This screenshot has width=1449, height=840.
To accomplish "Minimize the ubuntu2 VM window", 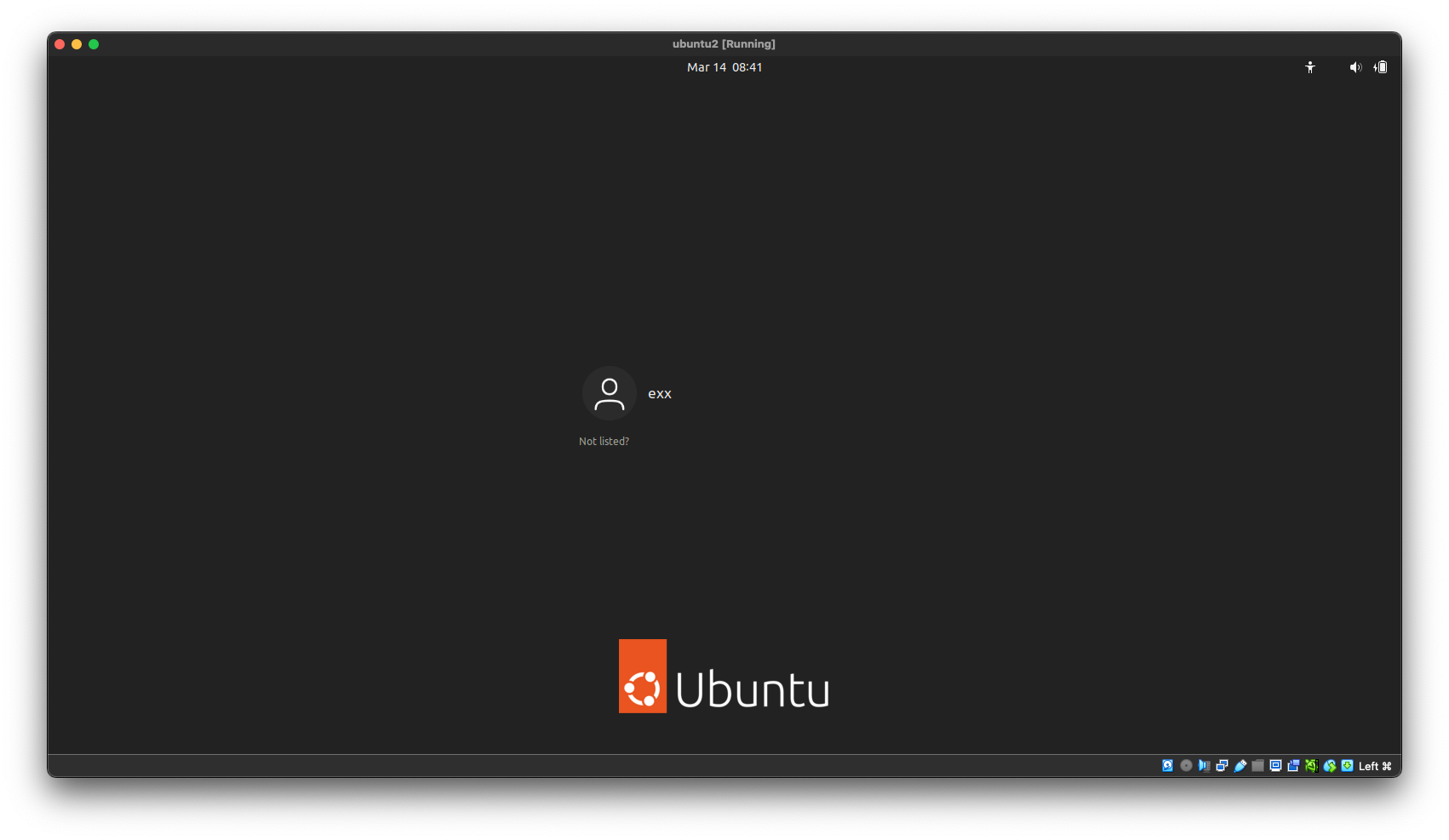I will [77, 44].
